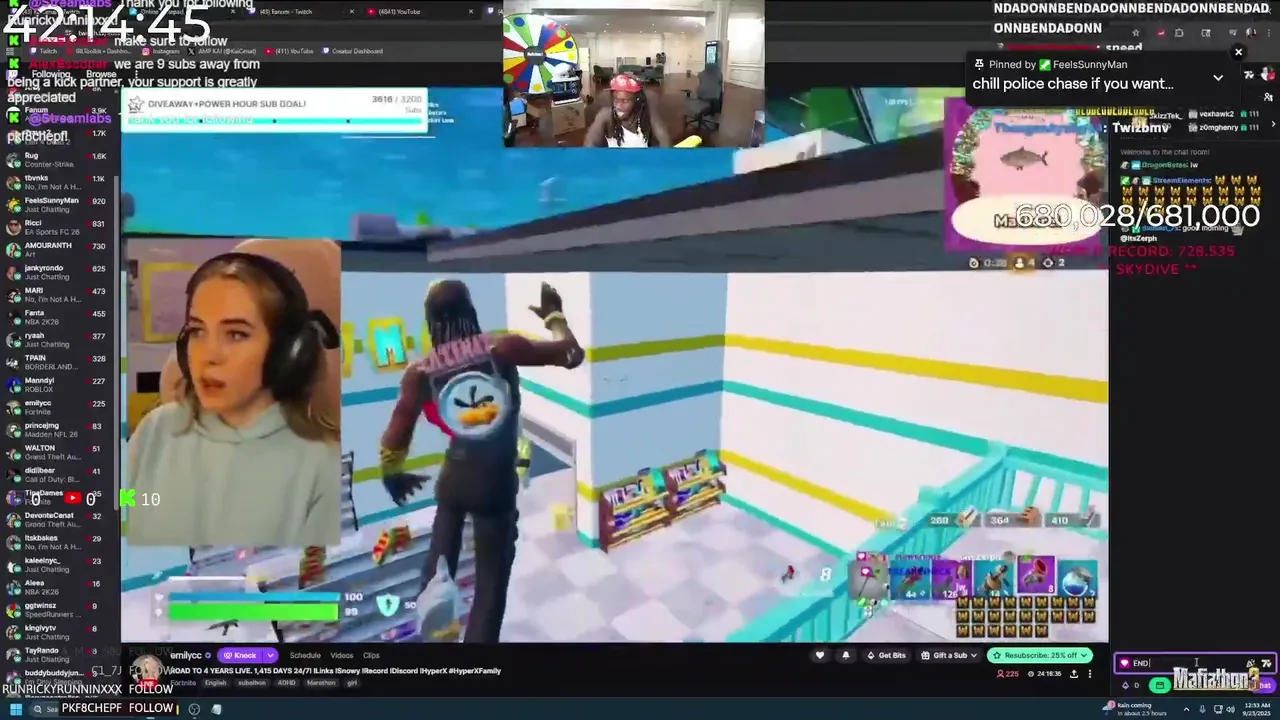The width and height of the screenshot is (1280, 720).
Task: Click the giveaway sub goal progress bar
Action: coord(274,121)
